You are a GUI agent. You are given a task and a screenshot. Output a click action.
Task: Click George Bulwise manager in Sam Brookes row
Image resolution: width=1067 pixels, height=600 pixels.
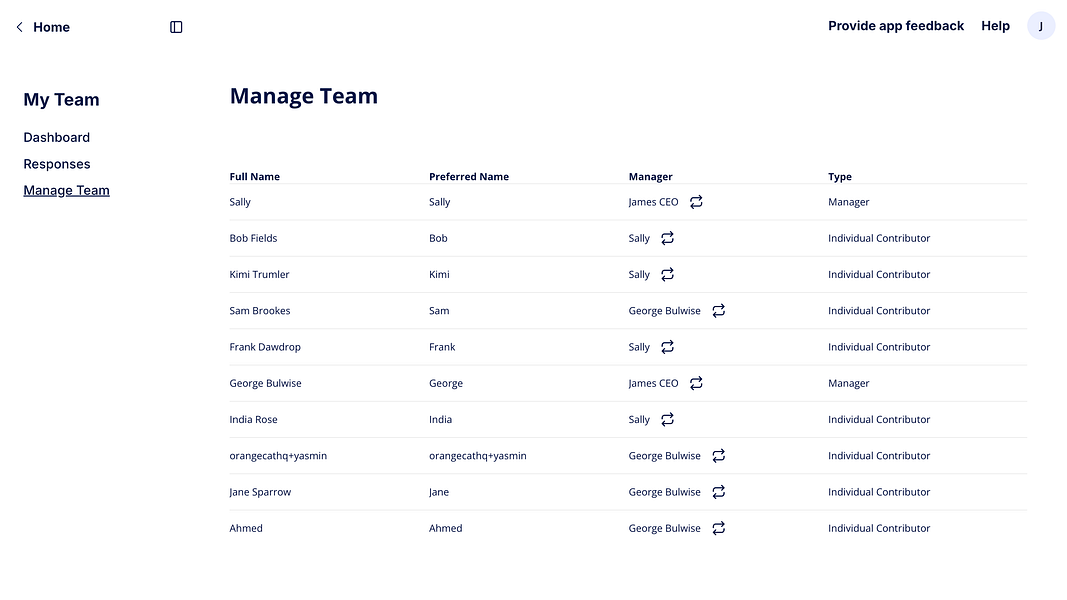click(665, 311)
